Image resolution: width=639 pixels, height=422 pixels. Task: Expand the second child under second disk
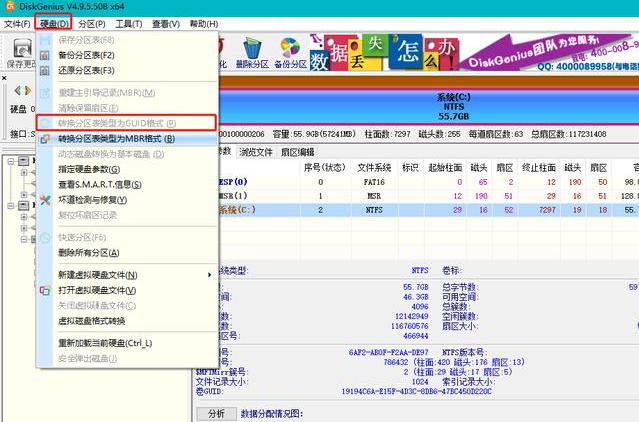click(x=24, y=228)
